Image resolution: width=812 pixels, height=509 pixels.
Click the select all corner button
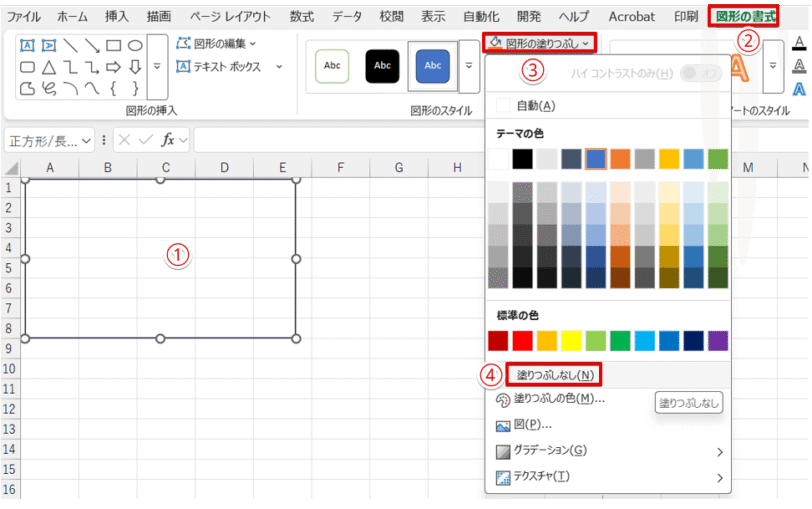click(x=10, y=168)
